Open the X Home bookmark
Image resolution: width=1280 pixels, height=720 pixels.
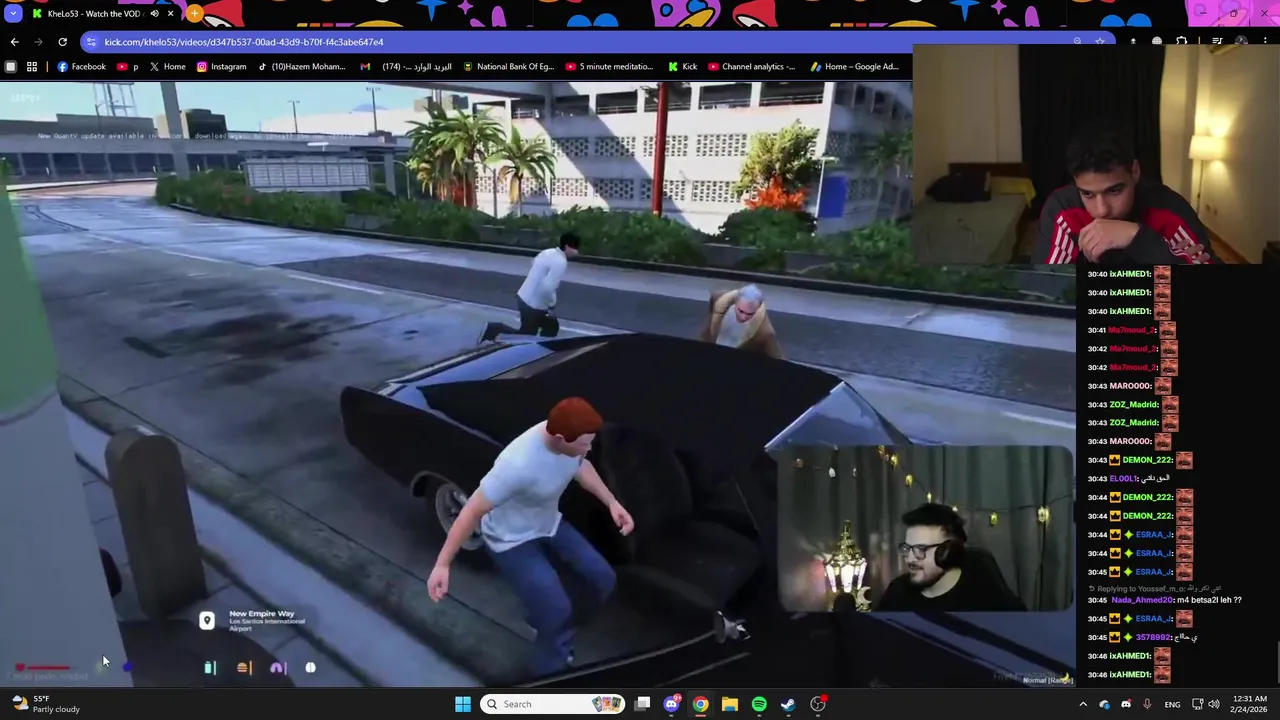click(x=167, y=67)
